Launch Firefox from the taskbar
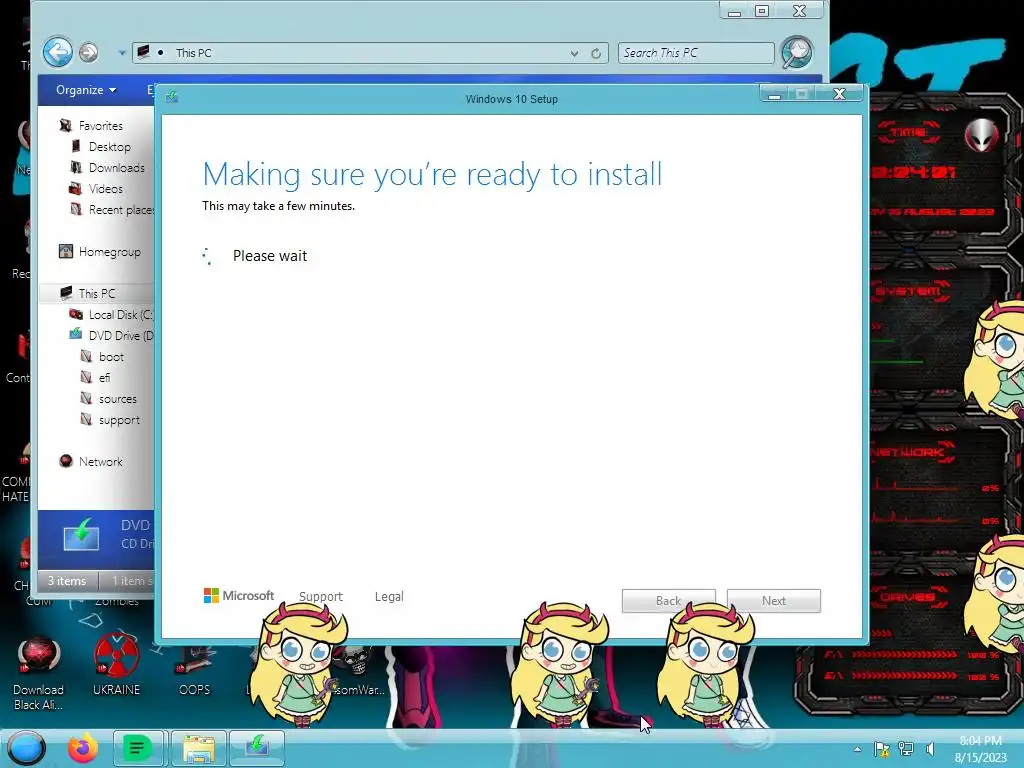This screenshot has width=1024, height=768. (x=83, y=748)
